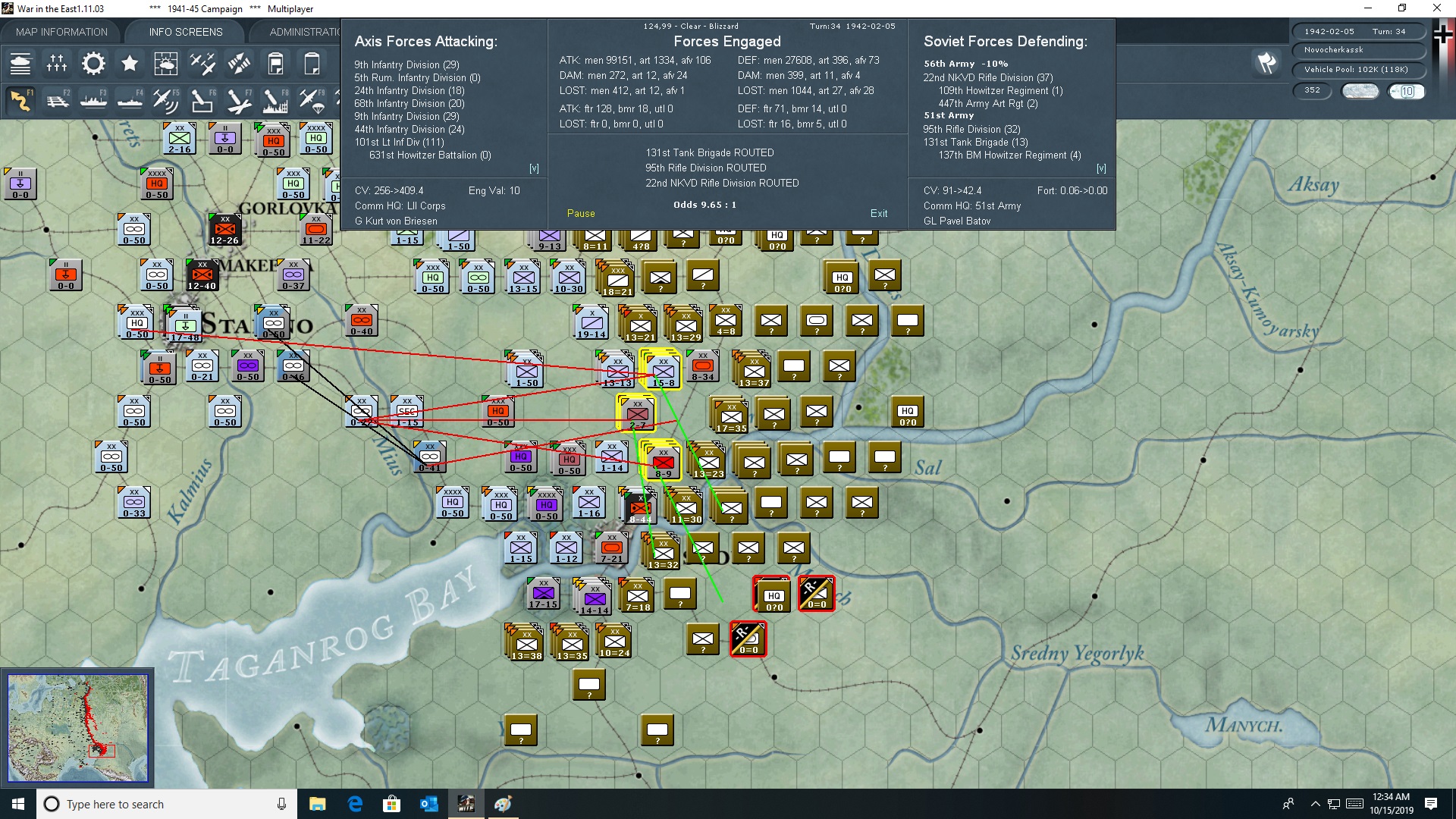Click Exit to close combat report

coord(879,213)
